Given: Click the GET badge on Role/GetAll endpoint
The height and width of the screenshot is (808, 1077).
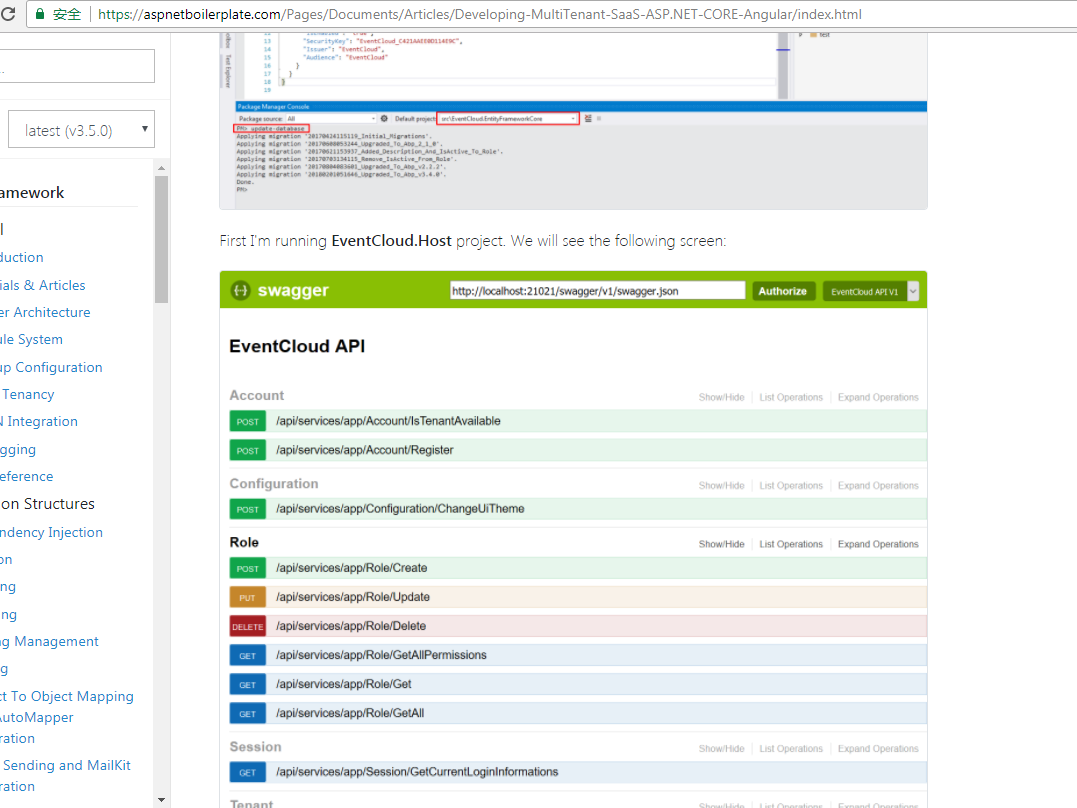Looking at the screenshot, I should pyautogui.click(x=247, y=713).
